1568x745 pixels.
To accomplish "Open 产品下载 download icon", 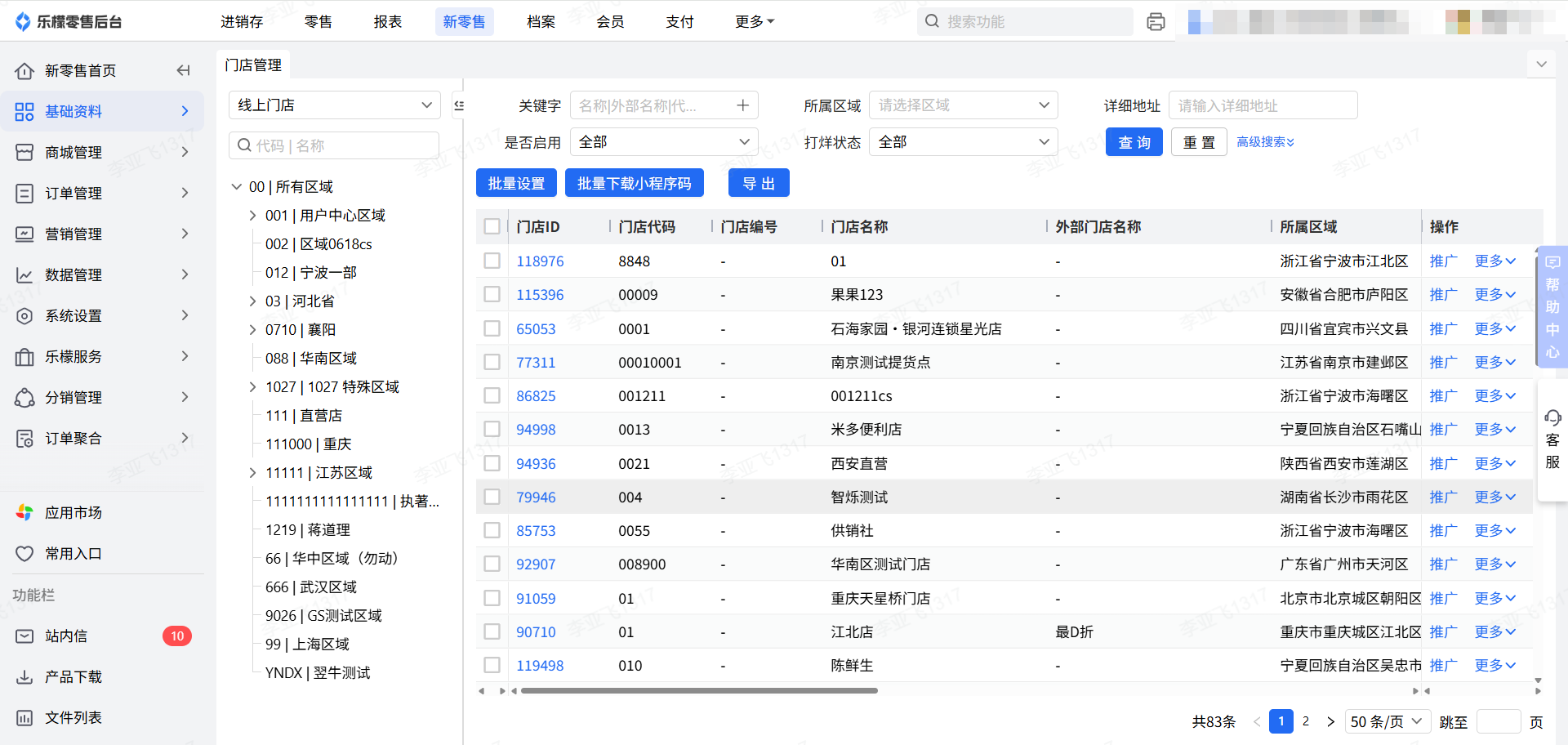I will point(24,677).
